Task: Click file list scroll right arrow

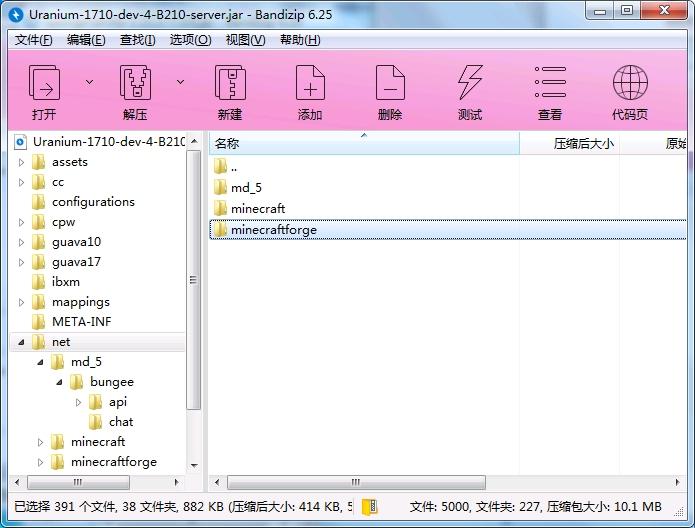Action: [x=678, y=482]
